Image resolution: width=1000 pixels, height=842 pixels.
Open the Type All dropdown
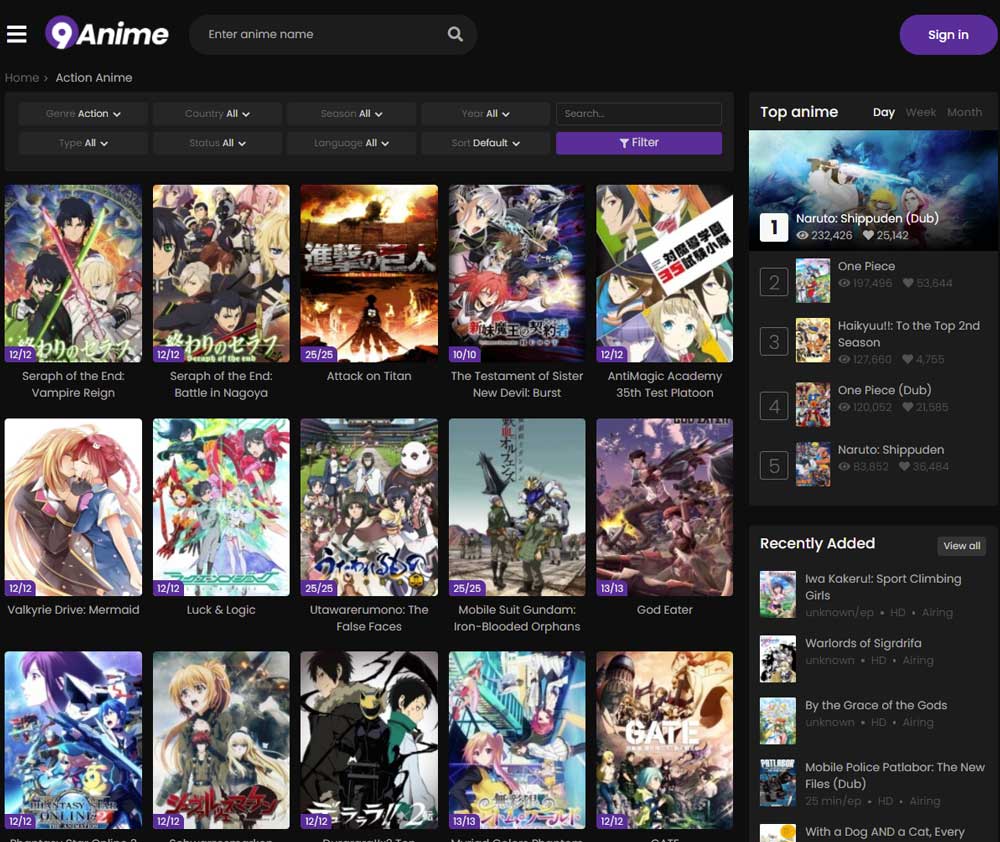pos(83,143)
